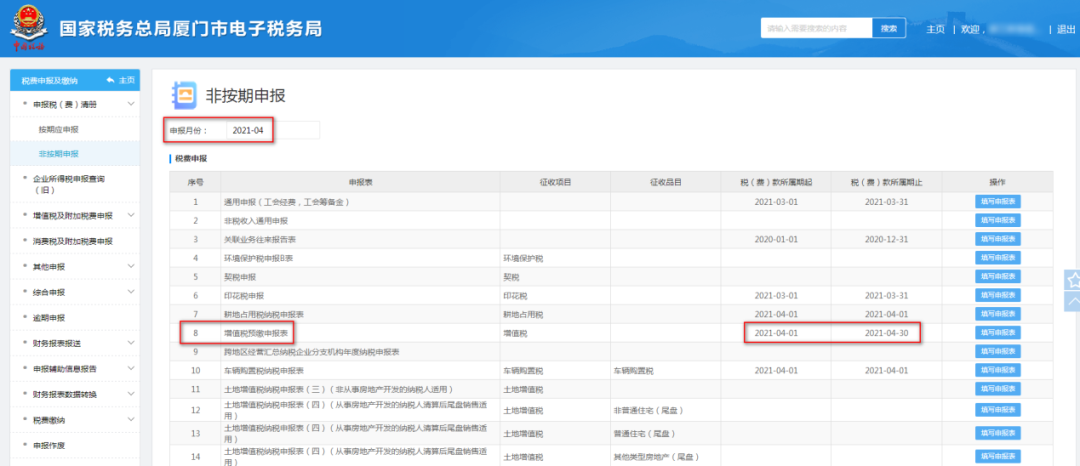This screenshot has width=1080, height=466.
Task: Click the search input box in header
Action: coord(815,29)
